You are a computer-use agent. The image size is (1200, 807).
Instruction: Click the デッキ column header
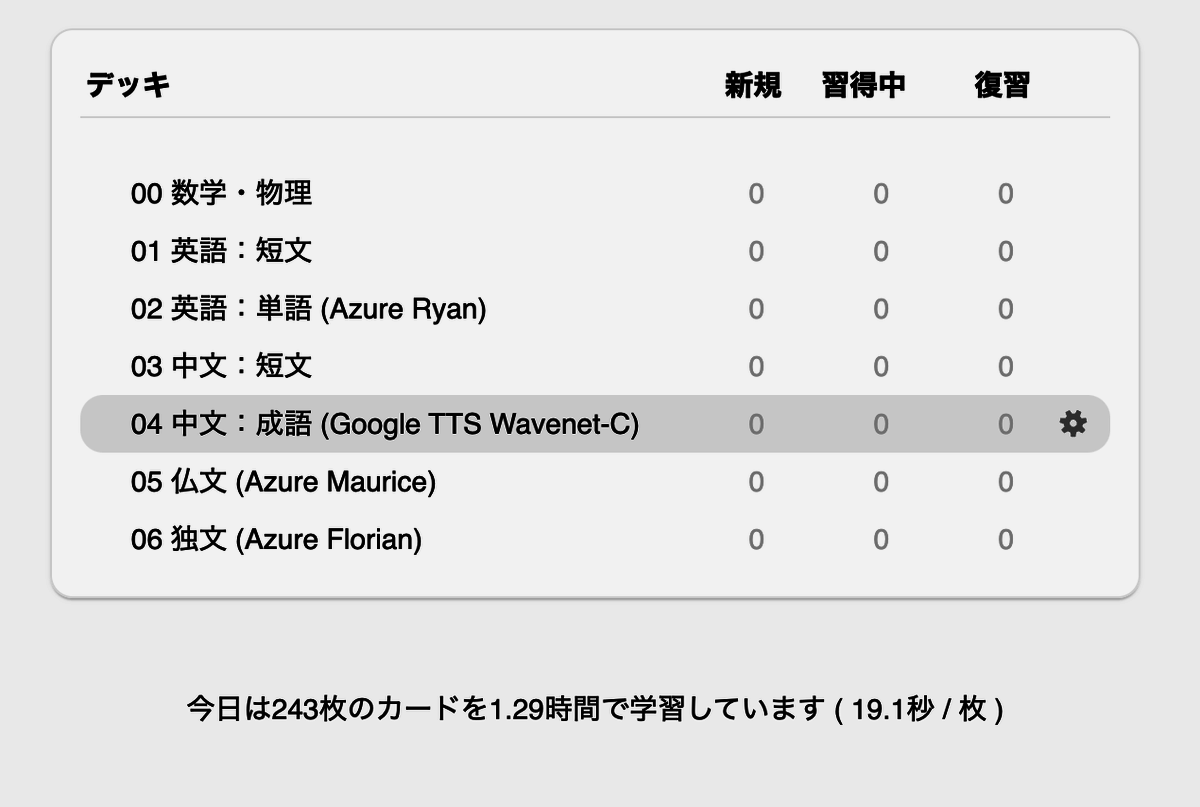(127, 85)
